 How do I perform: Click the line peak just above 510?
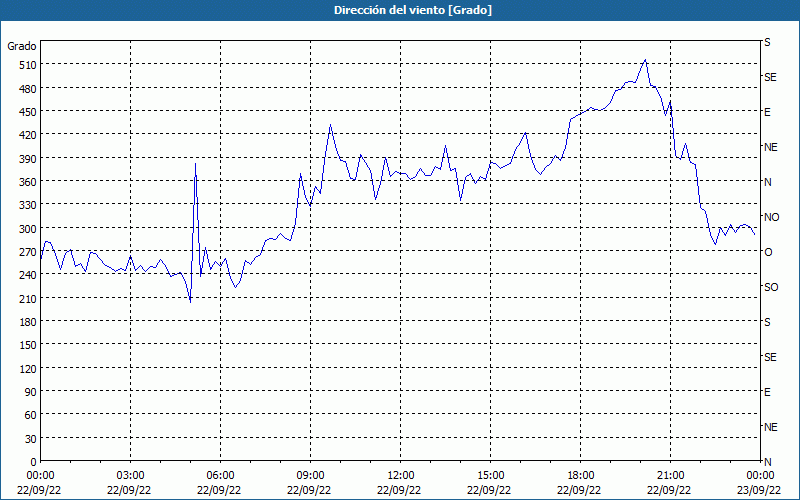tap(645, 60)
